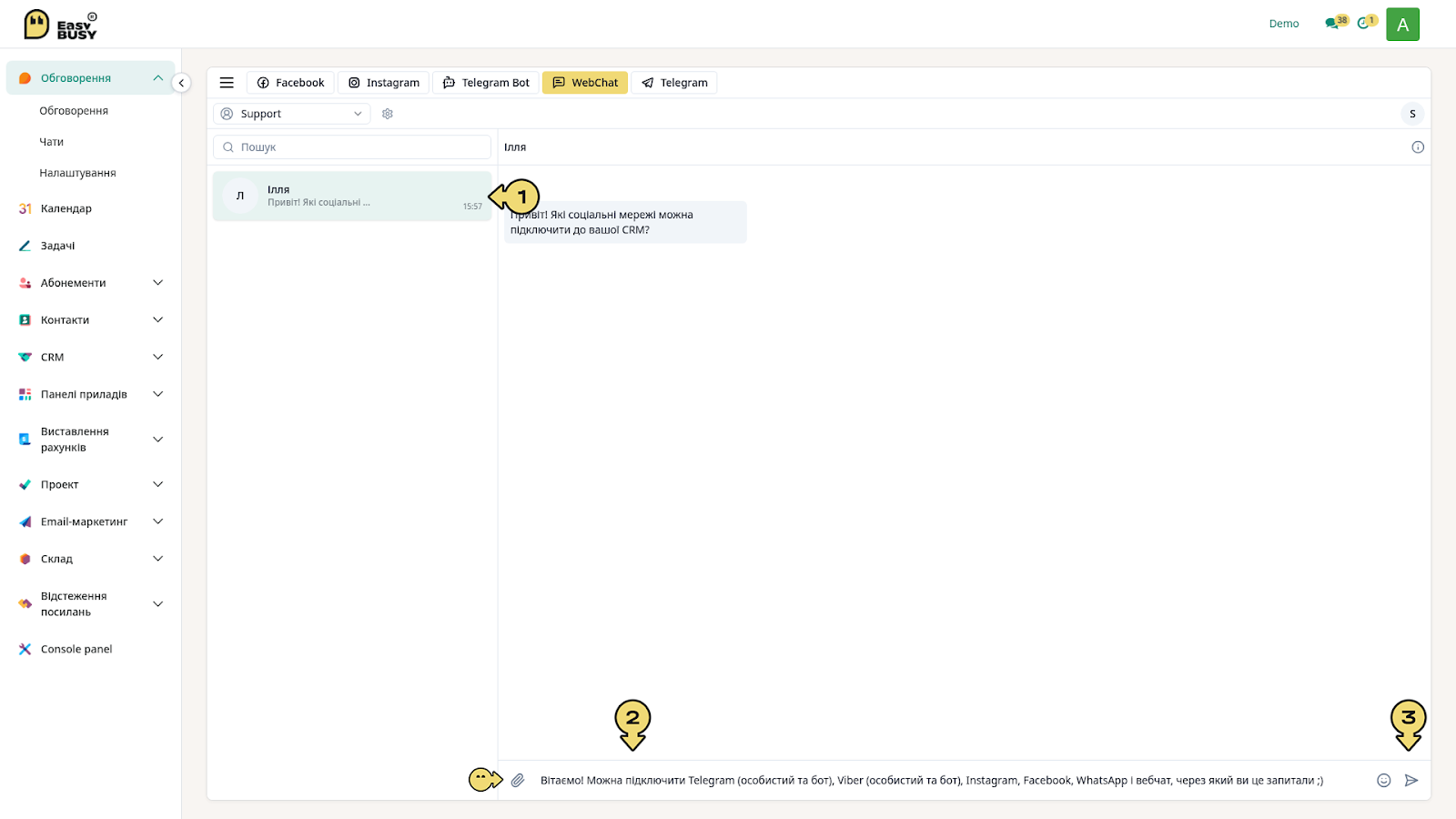Open the Ілля conversation in chat list

coord(352,197)
